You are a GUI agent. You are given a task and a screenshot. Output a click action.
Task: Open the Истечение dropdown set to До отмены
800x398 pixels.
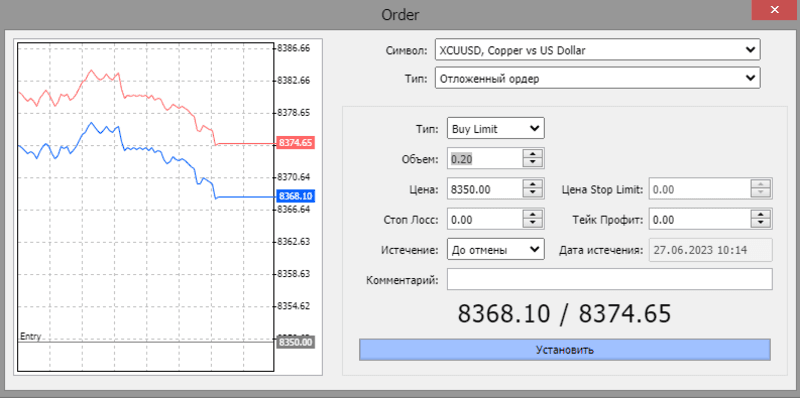pyautogui.click(x=495, y=250)
